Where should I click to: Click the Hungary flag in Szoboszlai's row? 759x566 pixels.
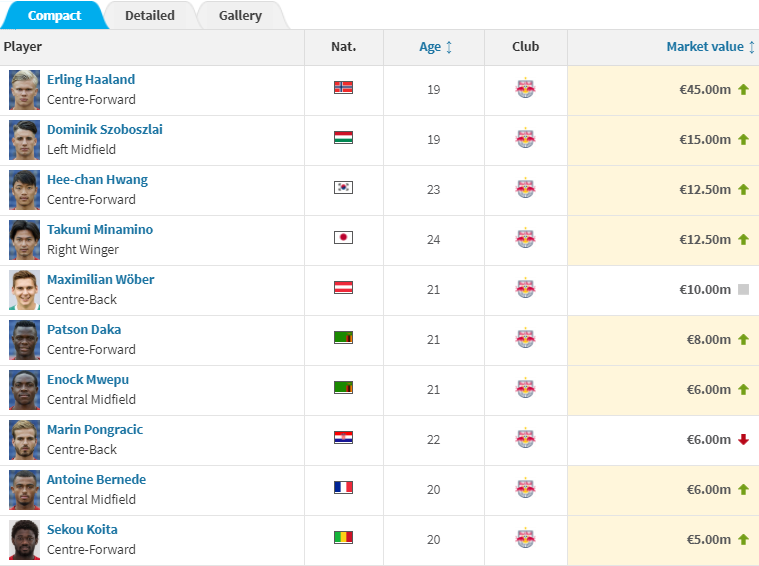[x=343, y=138]
